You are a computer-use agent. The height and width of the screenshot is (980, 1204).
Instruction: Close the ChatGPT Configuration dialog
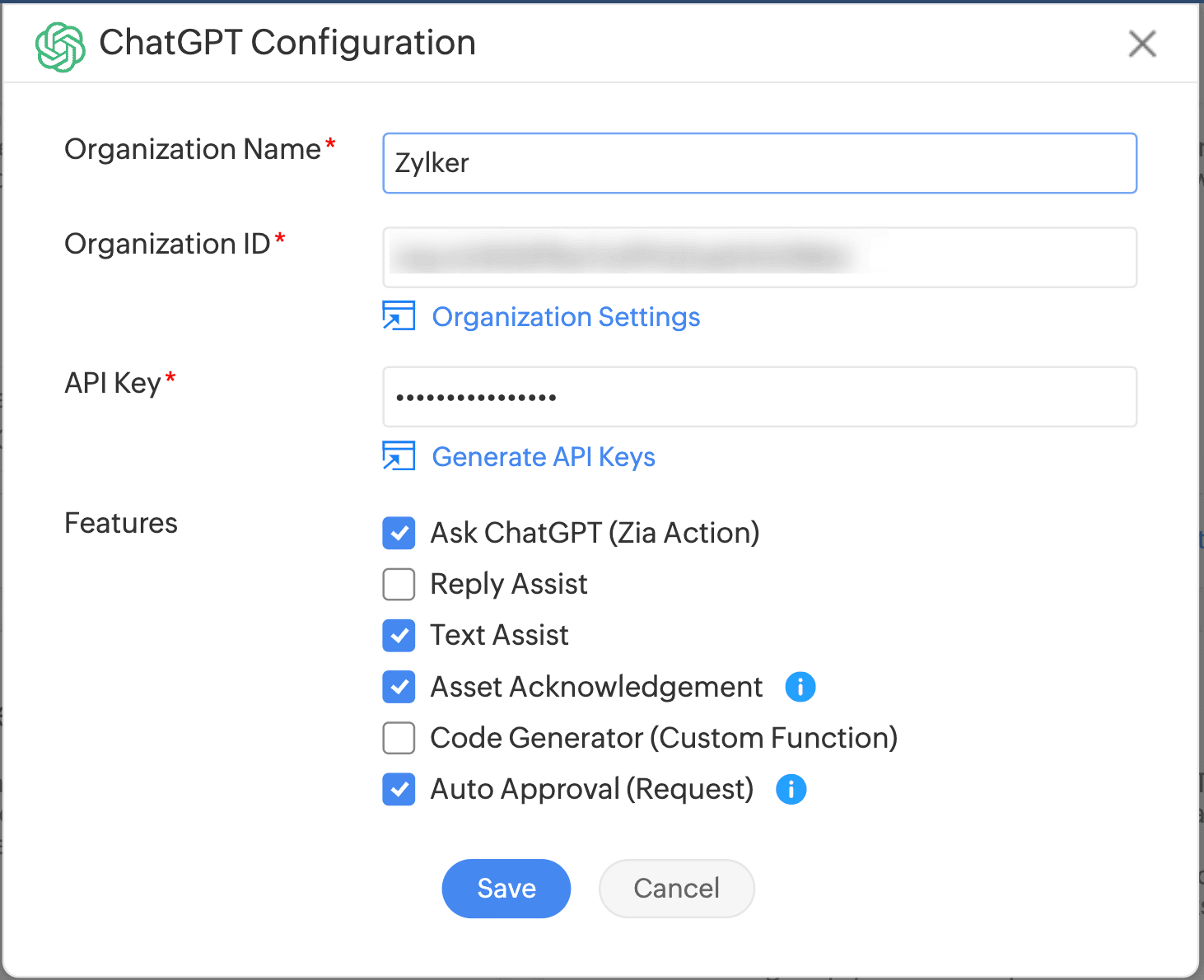pos(1142,44)
